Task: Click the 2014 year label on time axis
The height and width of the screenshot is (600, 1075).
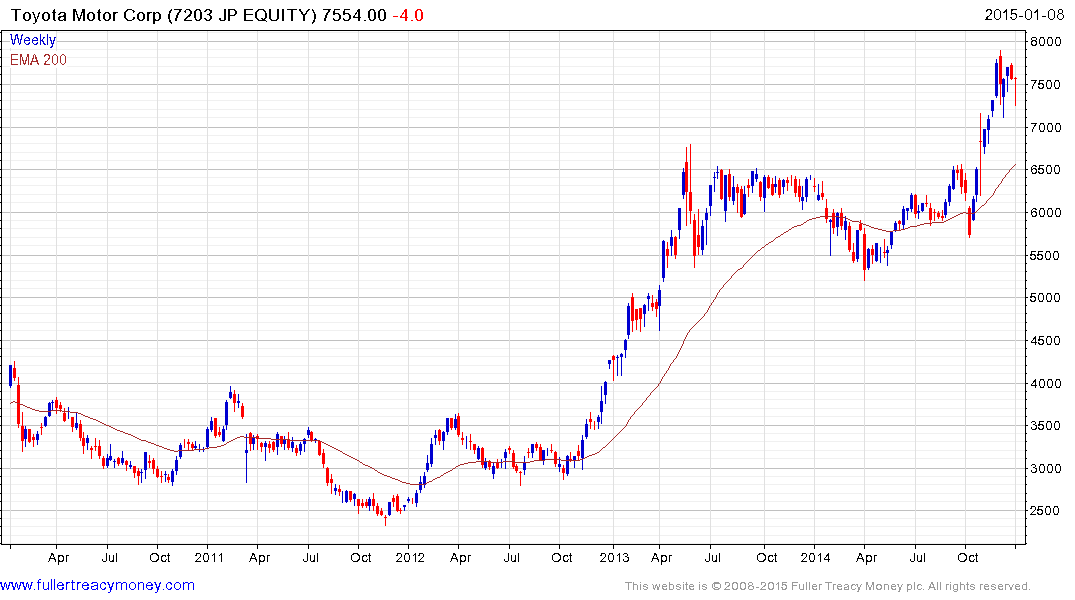Action: tap(815, 557)
